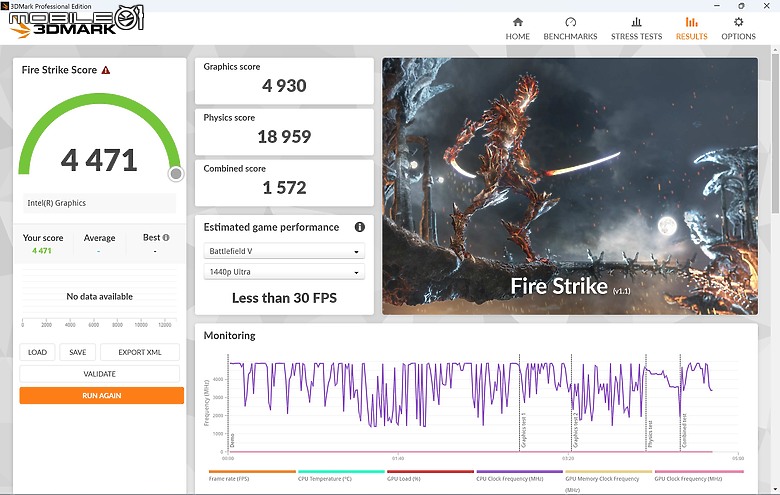The image size is (780, 495).
Task: Click the Stress Tests bar chart icon
Action: (636, 22)
